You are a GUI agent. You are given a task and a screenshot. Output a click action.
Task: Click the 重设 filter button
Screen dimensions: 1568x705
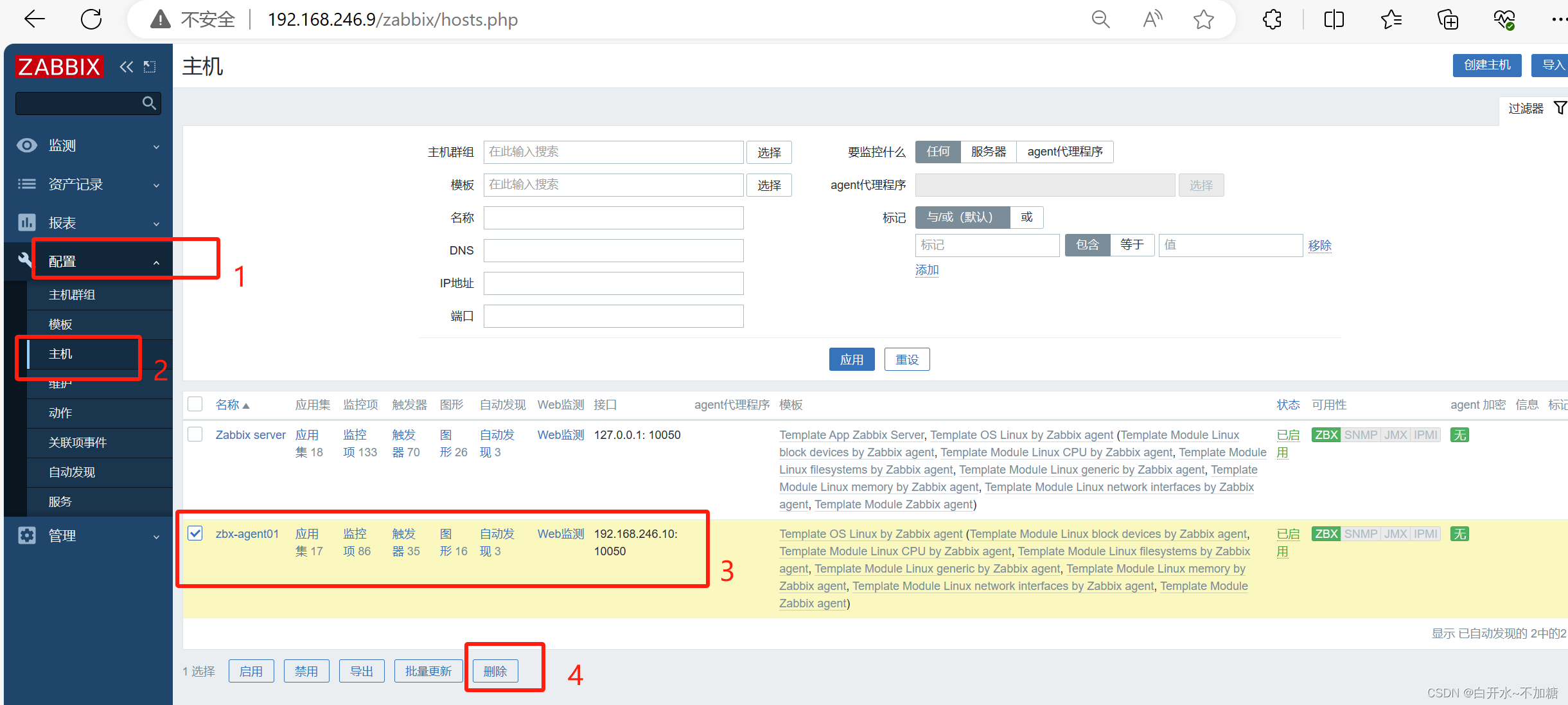tap(907, 359)
